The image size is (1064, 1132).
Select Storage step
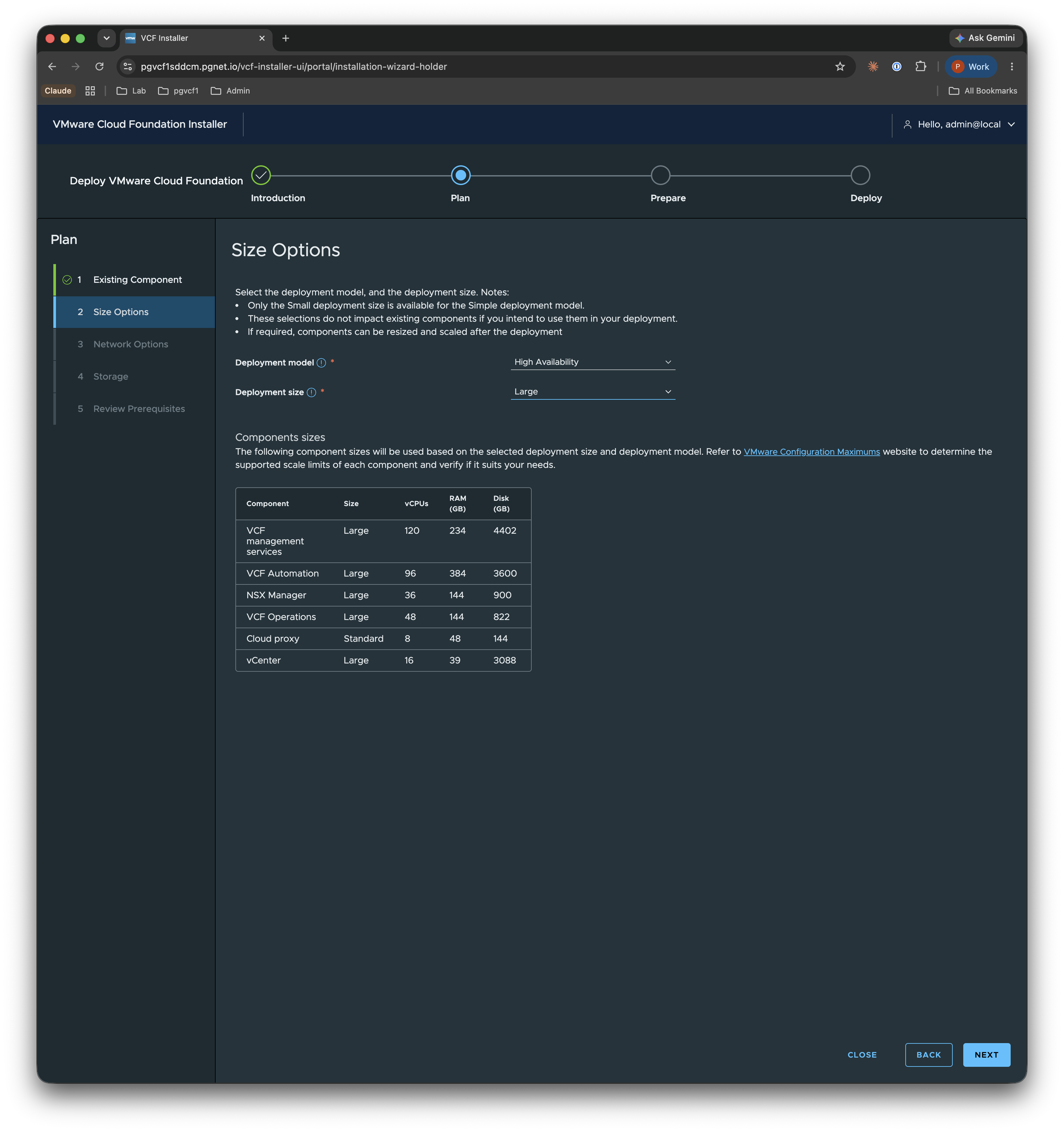[x=135, y=376]
